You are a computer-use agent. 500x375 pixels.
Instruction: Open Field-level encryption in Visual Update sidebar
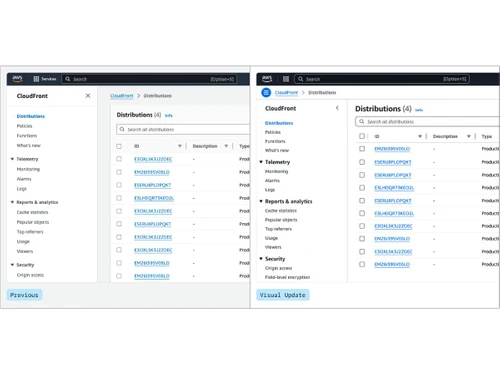[x=287, y=277]
